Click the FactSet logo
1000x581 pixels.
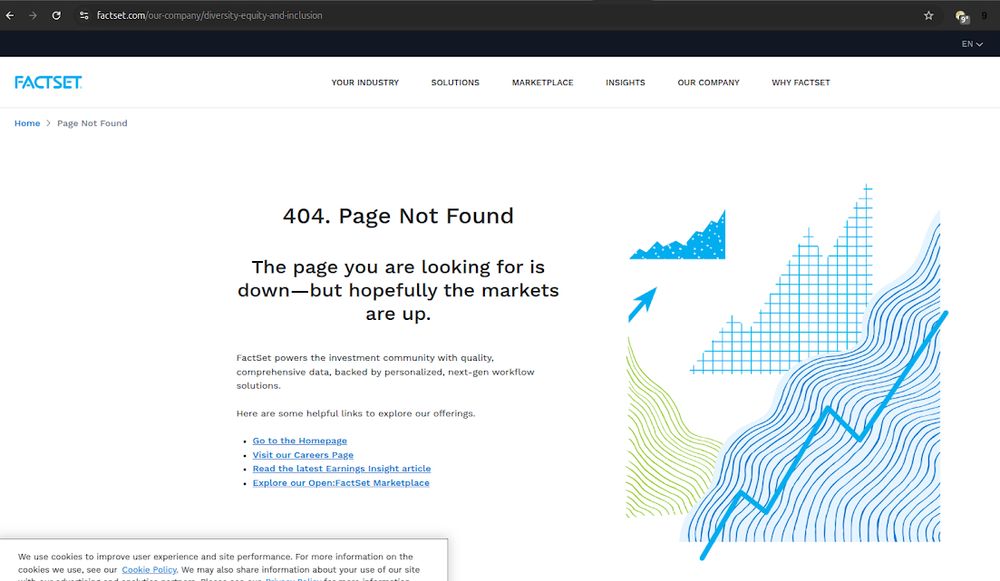tap(48, 82)
